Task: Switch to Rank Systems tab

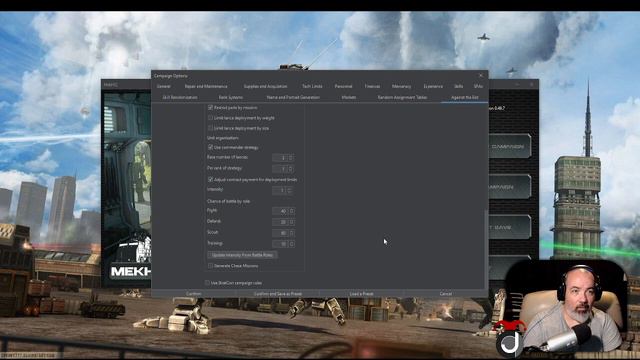Action: point(231,98)
